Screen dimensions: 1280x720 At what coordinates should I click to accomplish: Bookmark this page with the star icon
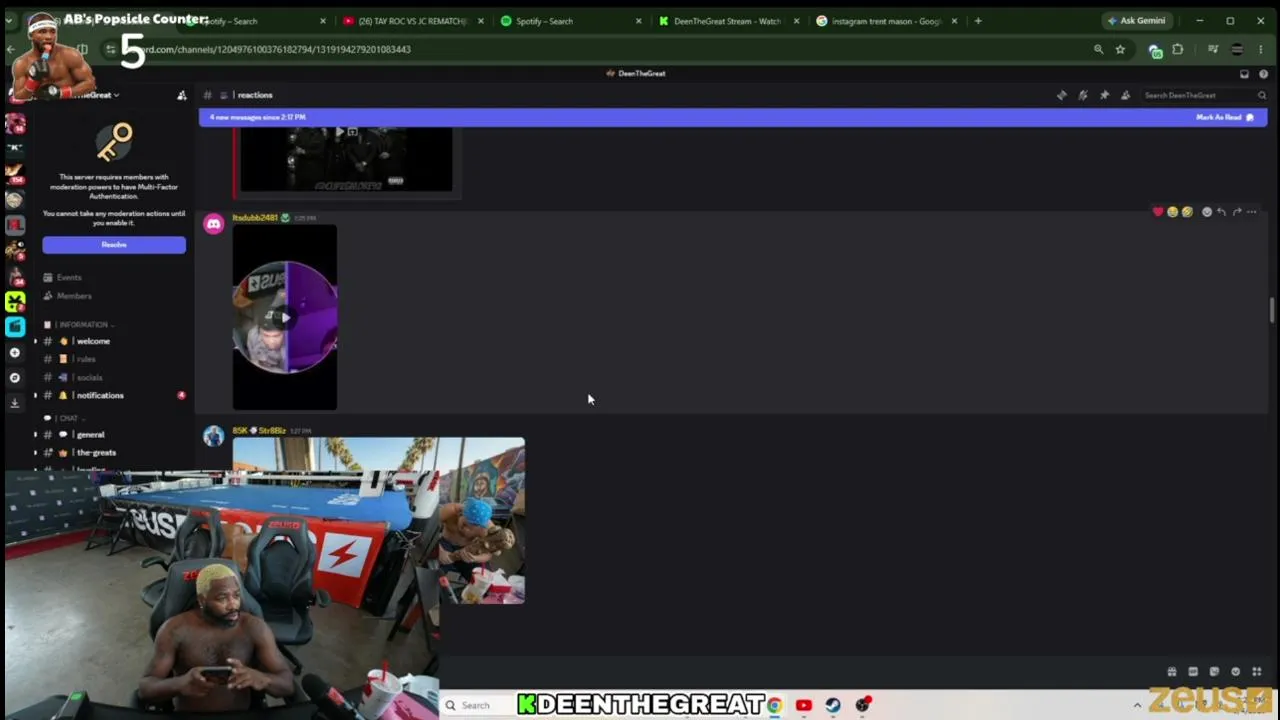(x=1120, y=49)
